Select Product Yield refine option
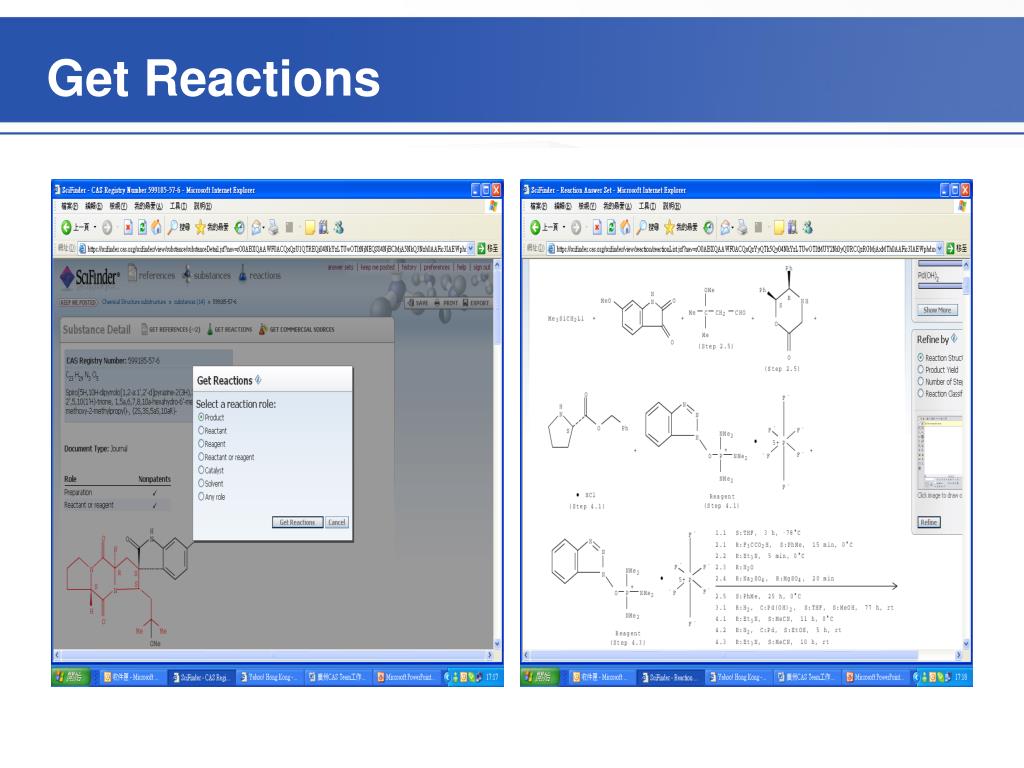The height and width of the screenshot is (768, 1024). pos(921,369)
